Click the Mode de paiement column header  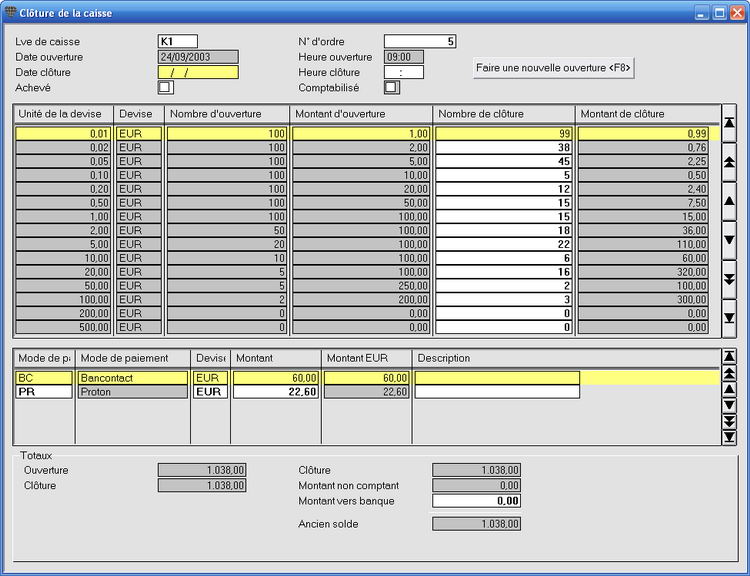point(132,358)
